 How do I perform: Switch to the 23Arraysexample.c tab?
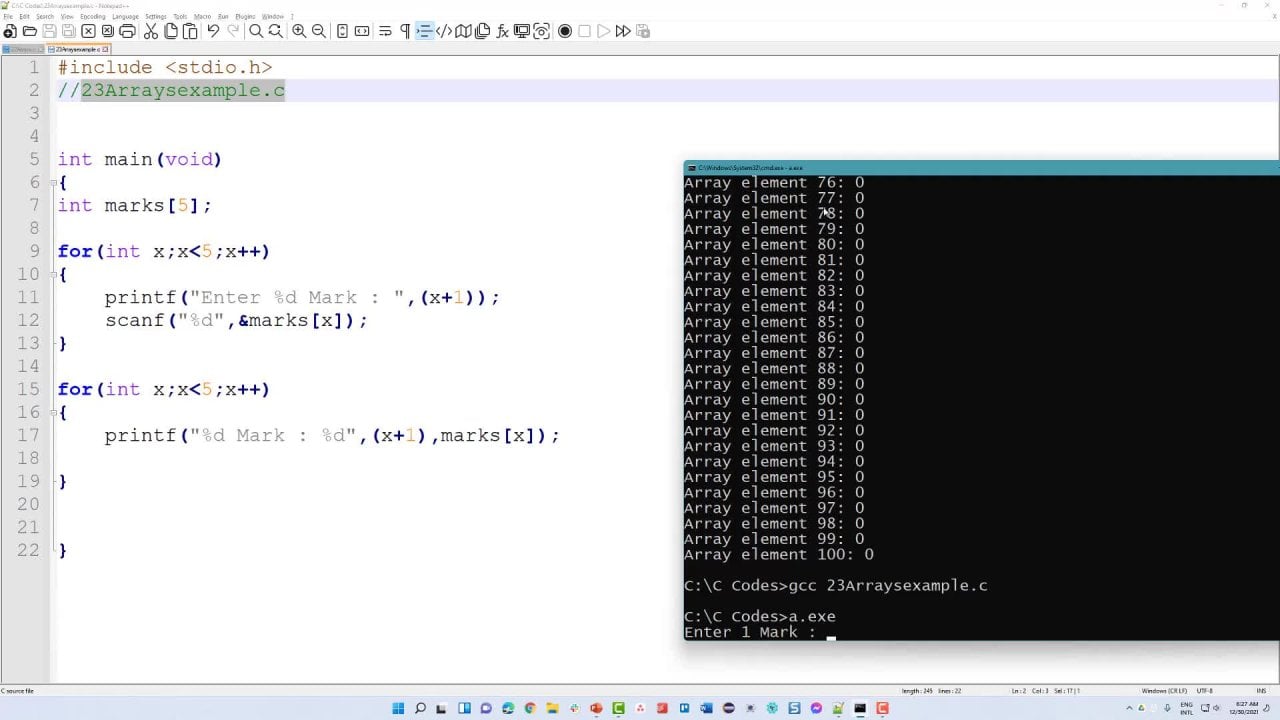click(80, 49)
